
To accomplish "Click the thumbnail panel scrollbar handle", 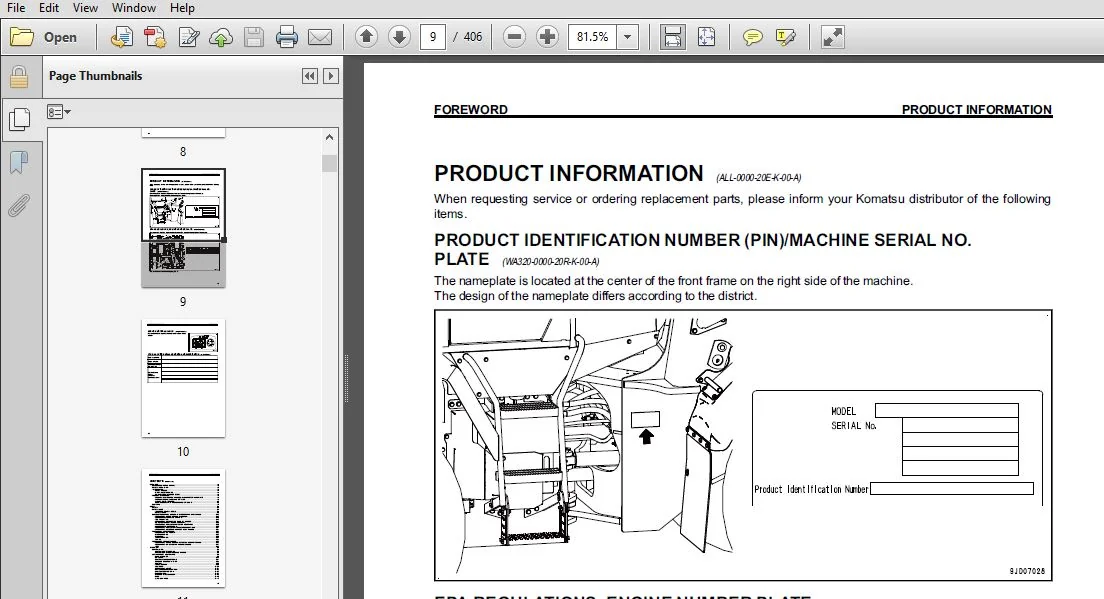I will coord(330,163).
